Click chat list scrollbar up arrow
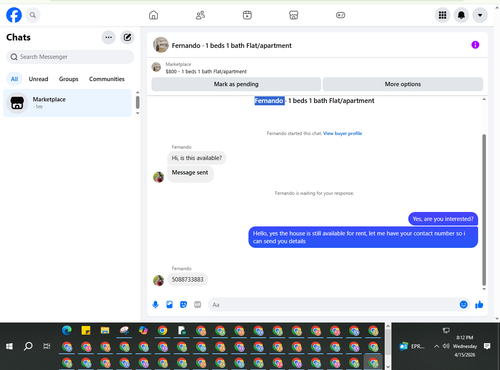 [x=137, y=92]
